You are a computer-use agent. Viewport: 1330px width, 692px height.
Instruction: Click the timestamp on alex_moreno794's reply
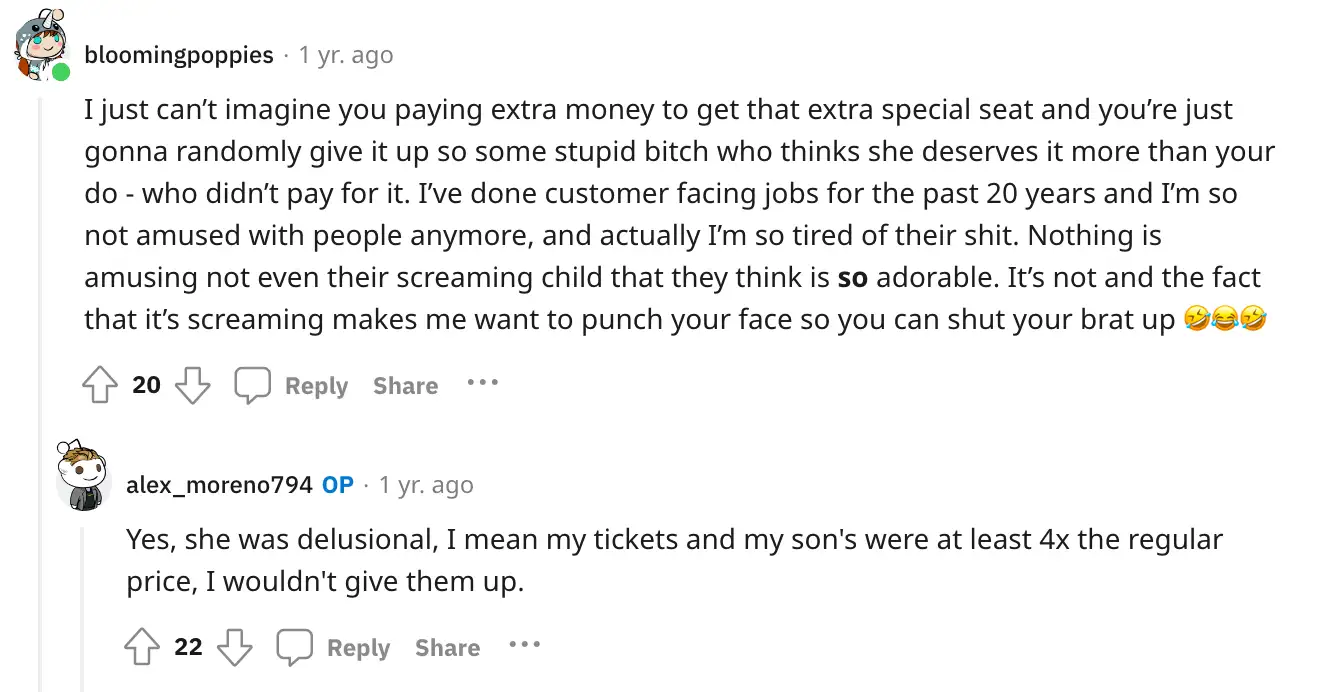coord(426,485)
